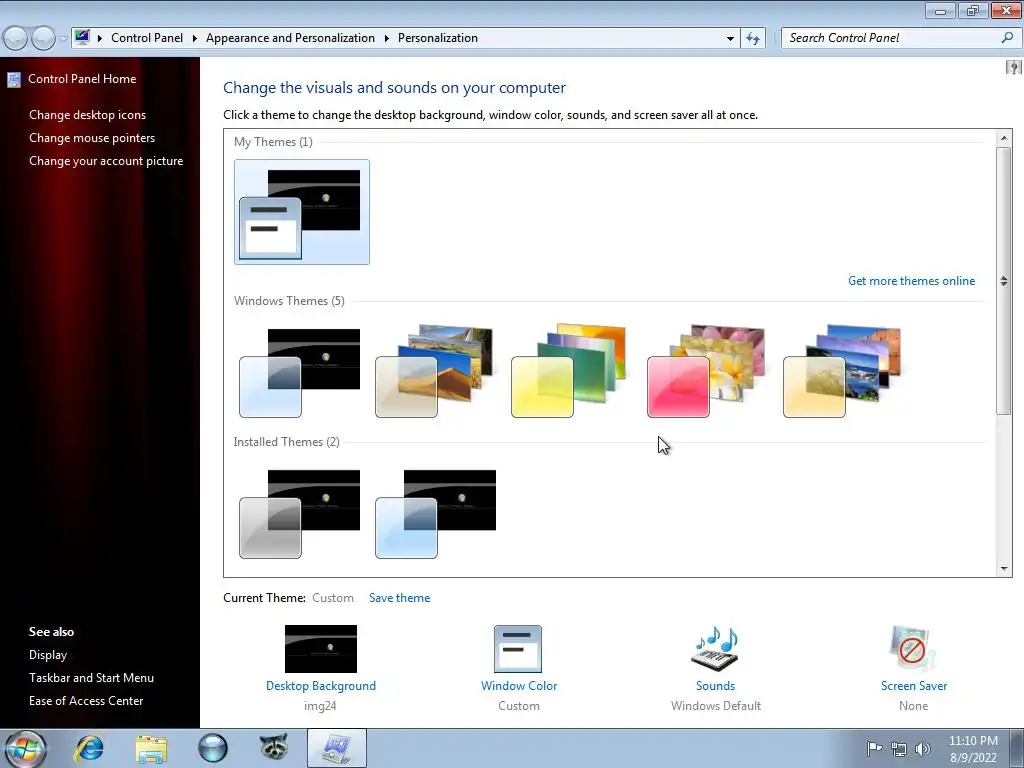Click the Desktop Background text link
This screenshot has height=768, width=1024.
point(321,686)
